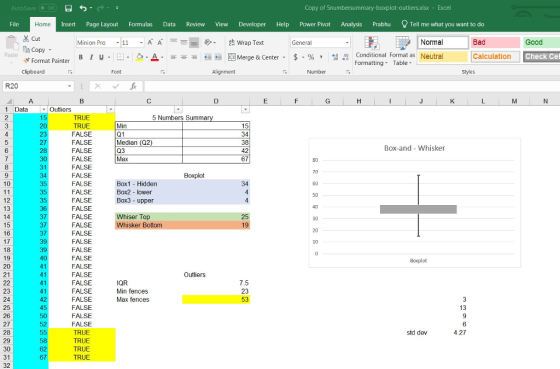Click the Paste clipboard icon
This screenshot has width=560, height=369.
coord(11,44)
